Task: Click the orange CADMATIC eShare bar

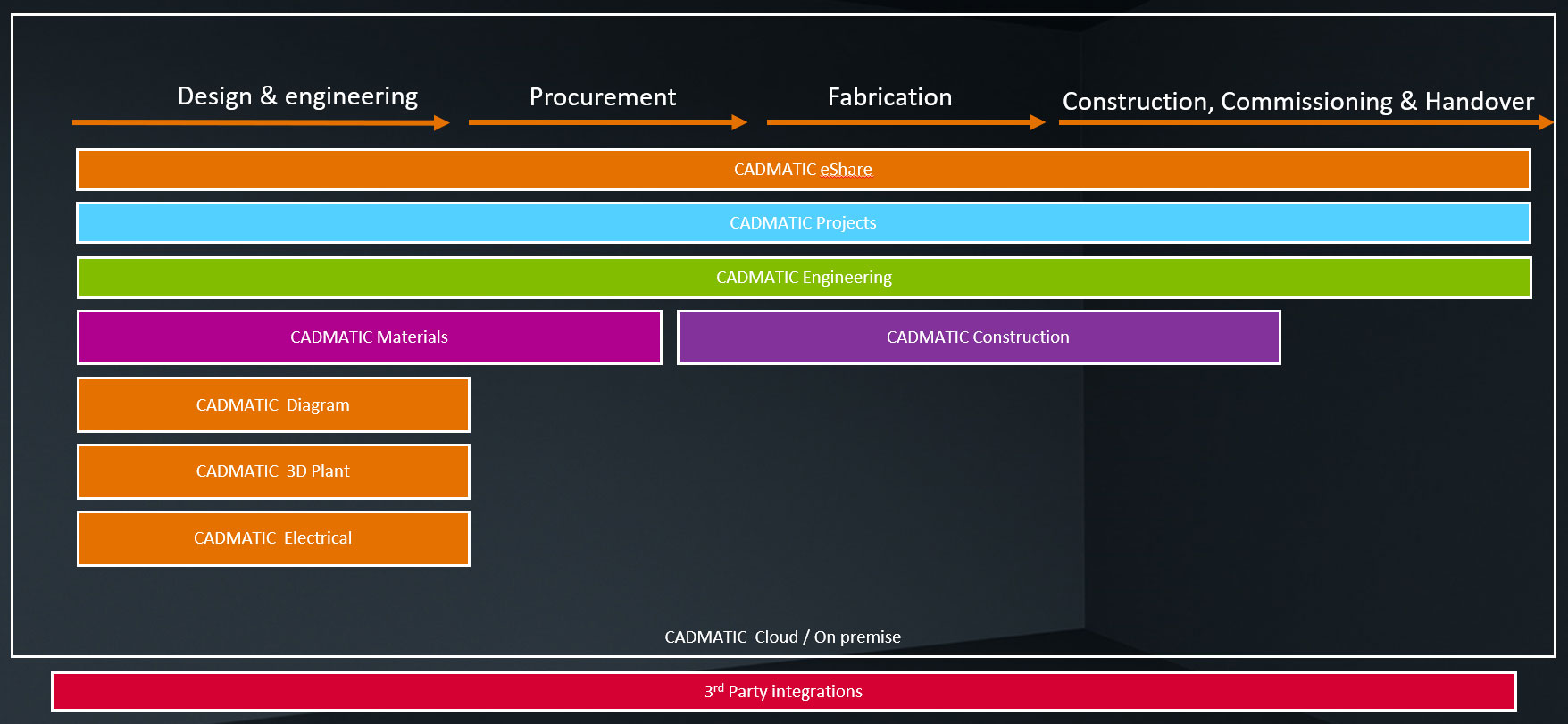Action: [x=803, y=170]
